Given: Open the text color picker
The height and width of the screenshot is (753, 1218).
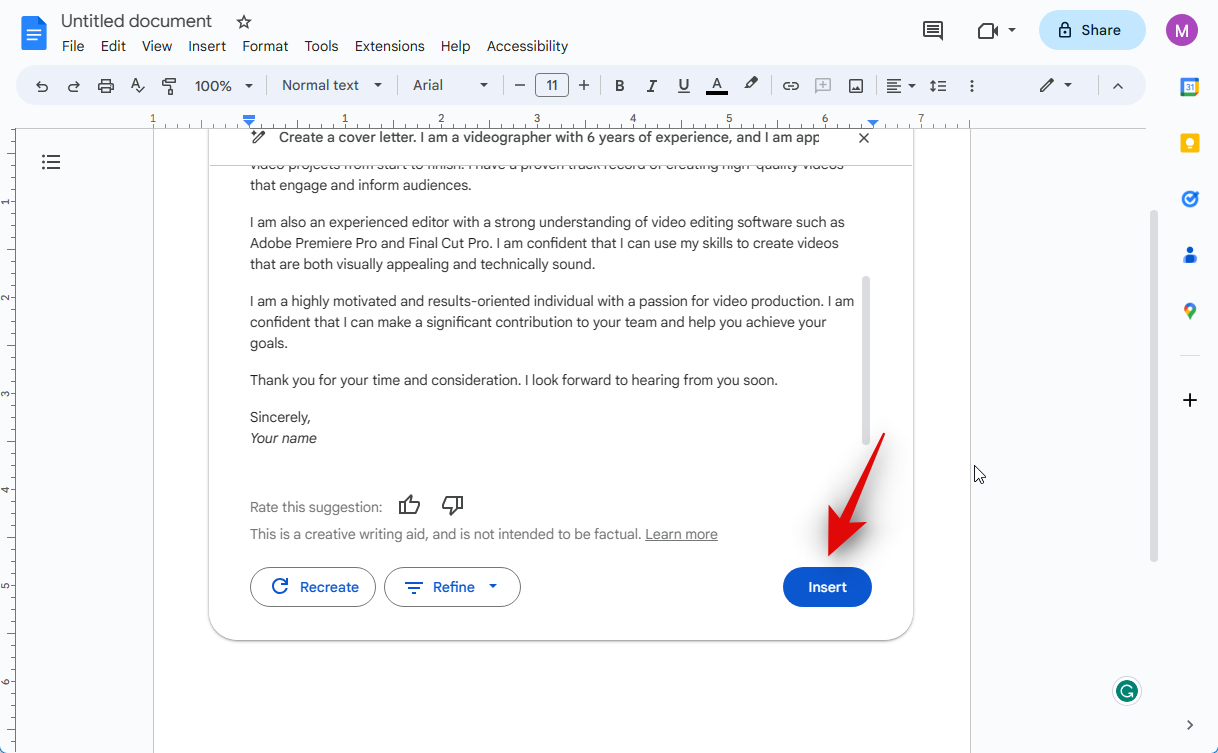Looking at the screenshot, I should click(x=716, y=86).
